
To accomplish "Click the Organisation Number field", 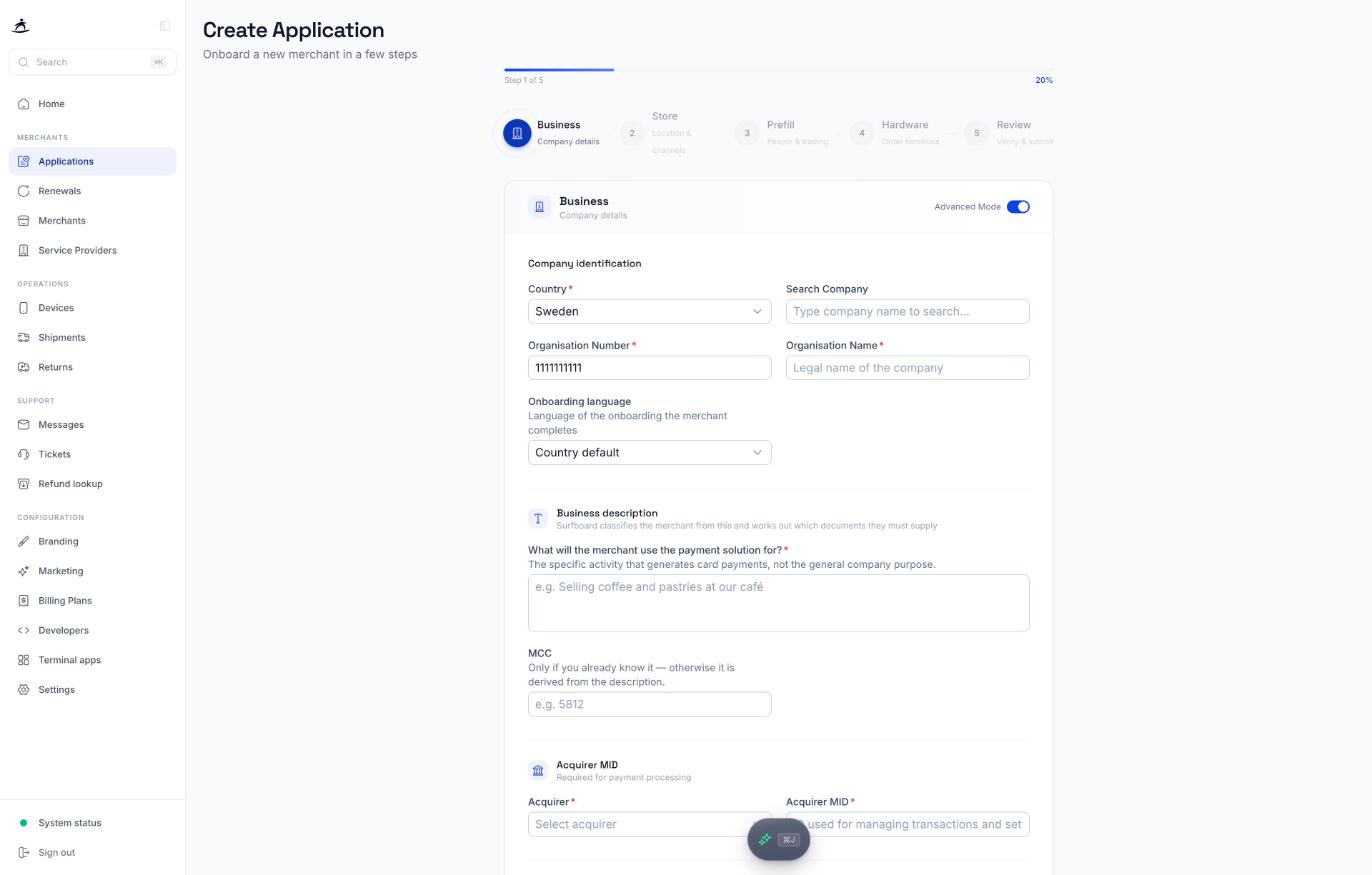I will (650, 368).
